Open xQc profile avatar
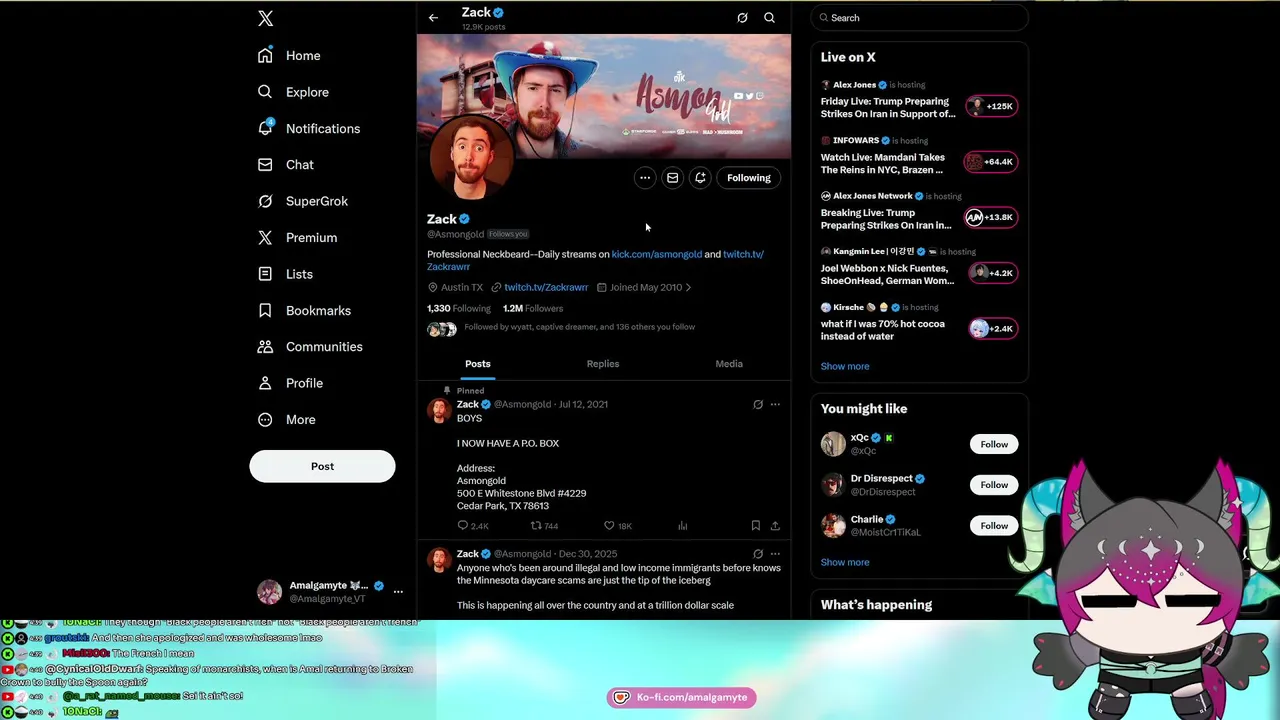The width and height of the screenshot is (1280, 720). 833,444
